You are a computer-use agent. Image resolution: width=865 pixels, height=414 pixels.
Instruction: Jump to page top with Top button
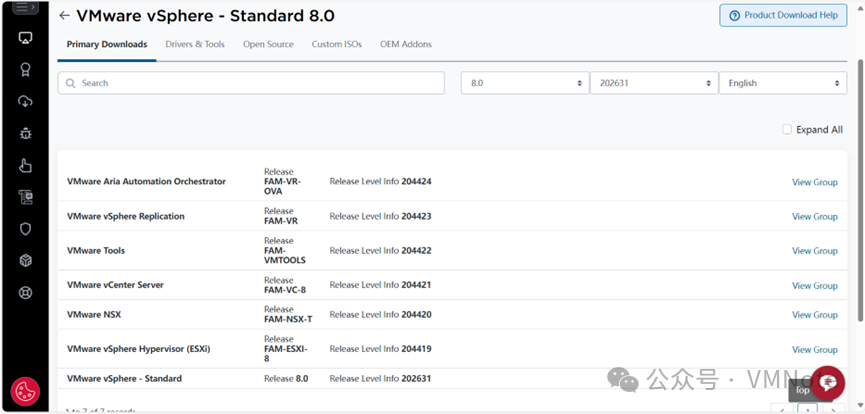(802, 390)
